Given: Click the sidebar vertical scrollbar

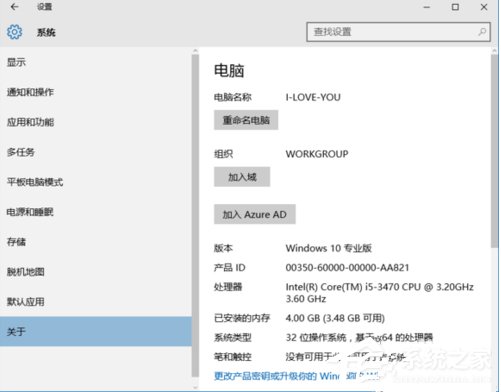Looking at the screenshot, I should coord(195,217).
